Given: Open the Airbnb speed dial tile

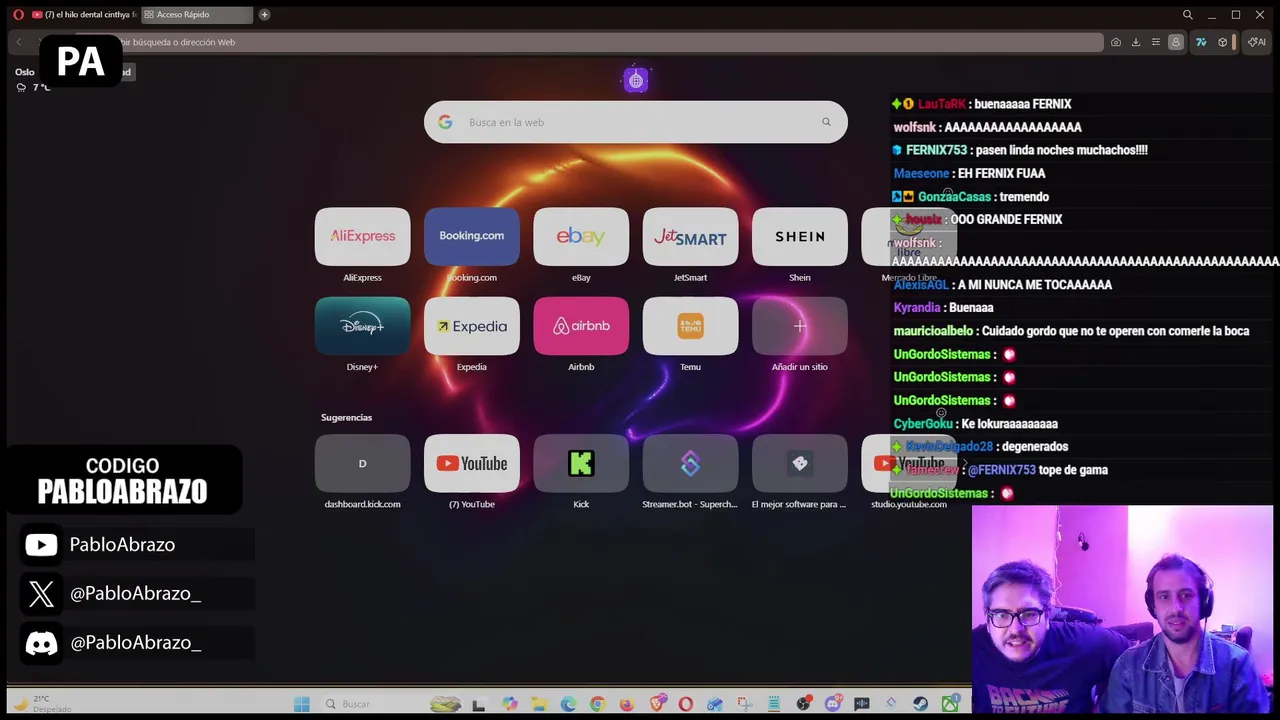Looking at the screenshot, I should pyautogui.click(x=581, y=326).
